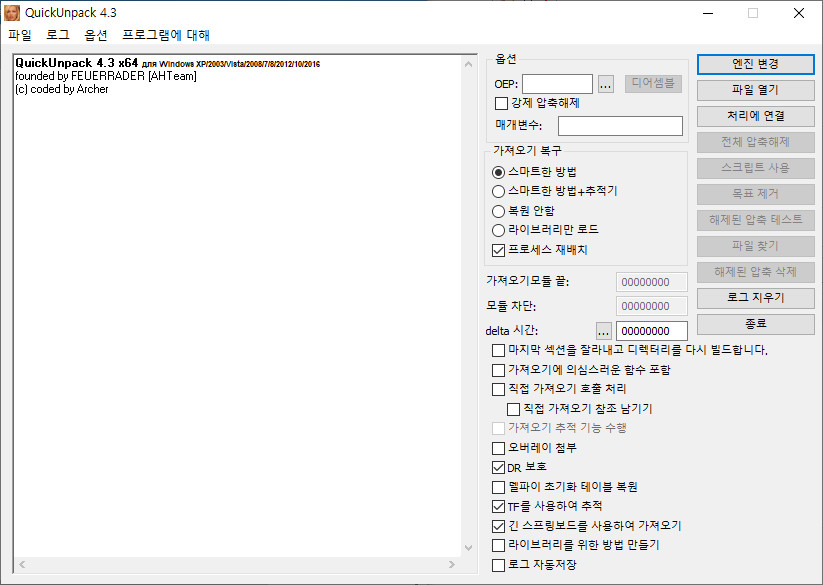This screenshot has height=585, width=823.
Task: Click the 매개변수 input field
Action: [620, 126]
